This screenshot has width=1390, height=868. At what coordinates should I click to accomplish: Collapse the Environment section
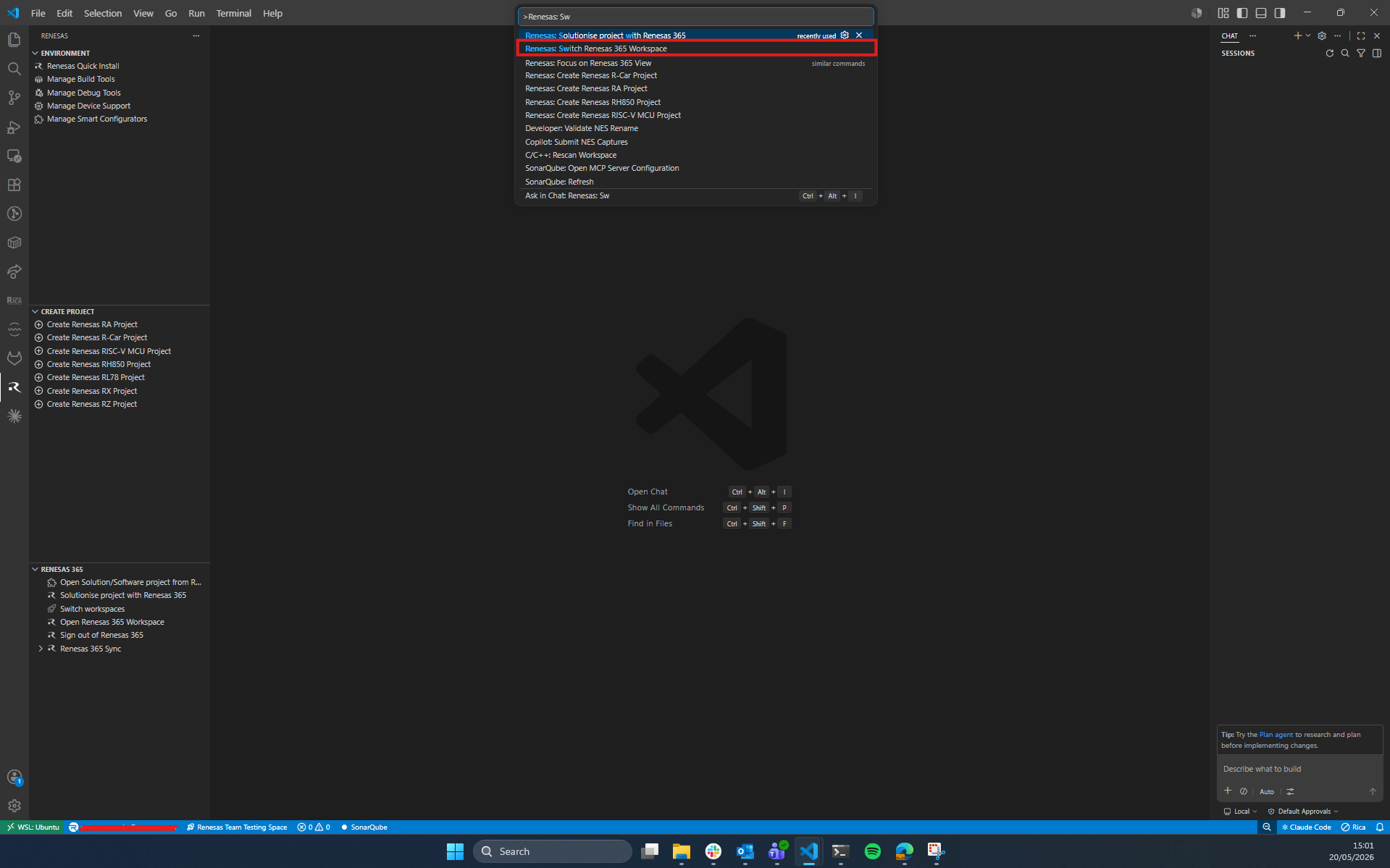(35, 53)
